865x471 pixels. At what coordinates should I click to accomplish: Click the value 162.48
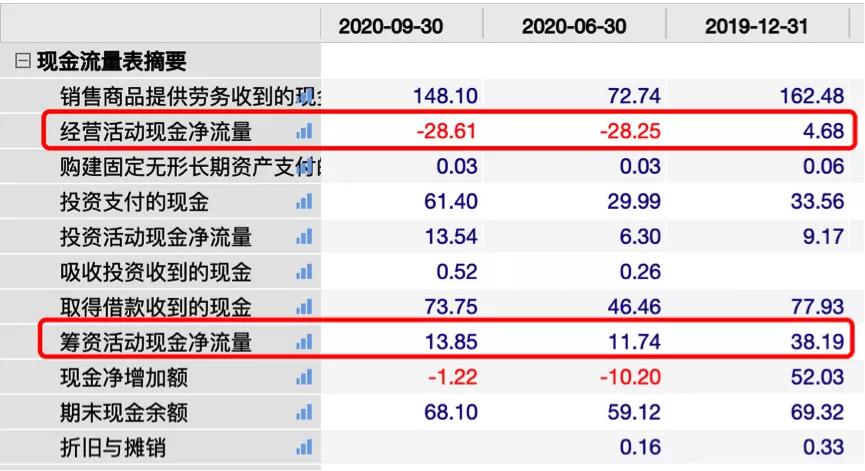point(811,97)
